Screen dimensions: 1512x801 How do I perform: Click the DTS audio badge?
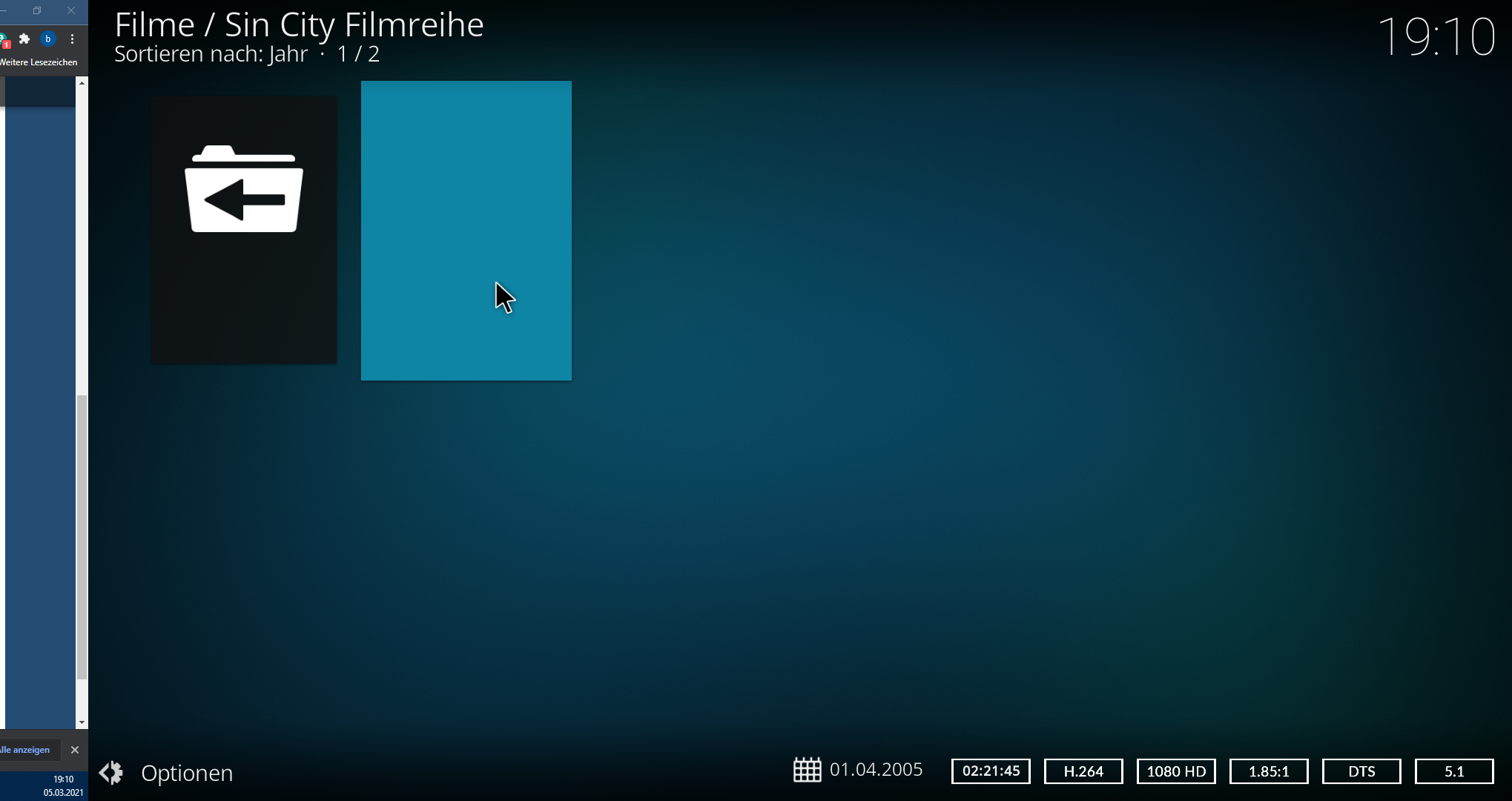pyautogui.click(x=1361, y=771)
